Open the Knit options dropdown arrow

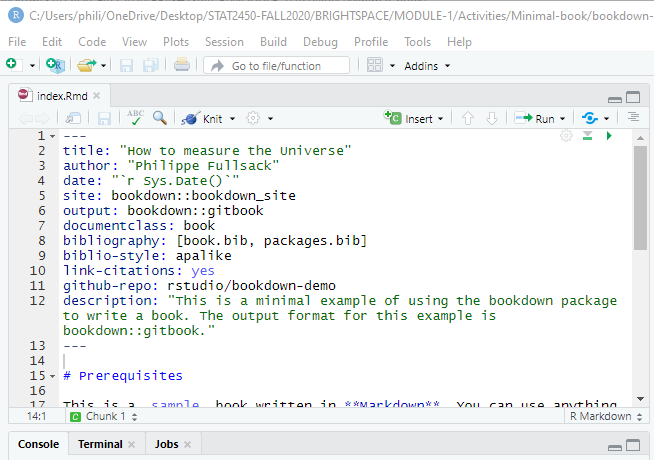(x=232, y=119)
